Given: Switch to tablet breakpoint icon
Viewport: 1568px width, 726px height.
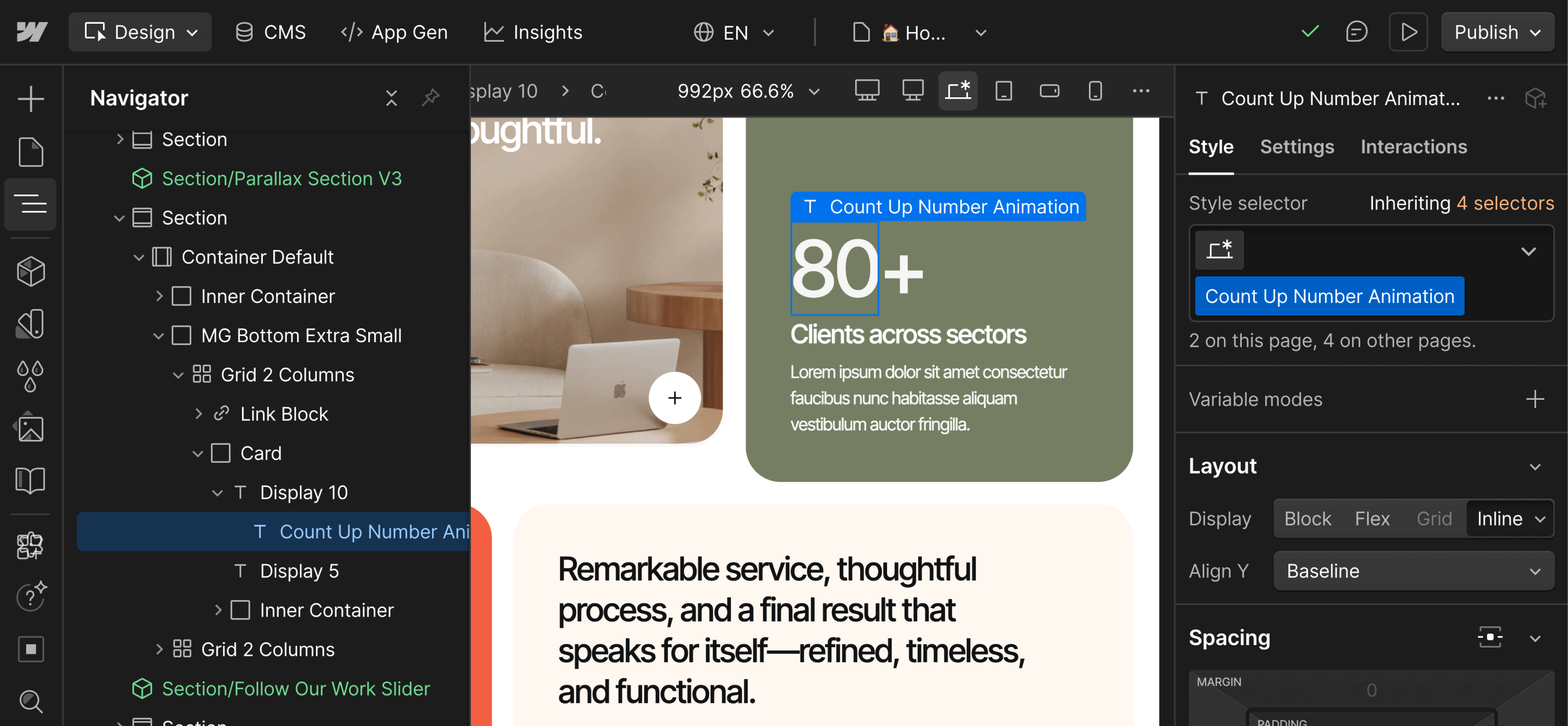Looking at the screenshot, I should click(x=1004, y=91).
